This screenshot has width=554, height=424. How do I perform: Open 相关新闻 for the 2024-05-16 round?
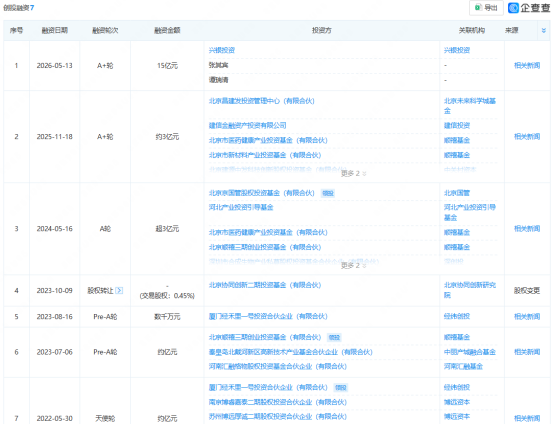point(527,229)
